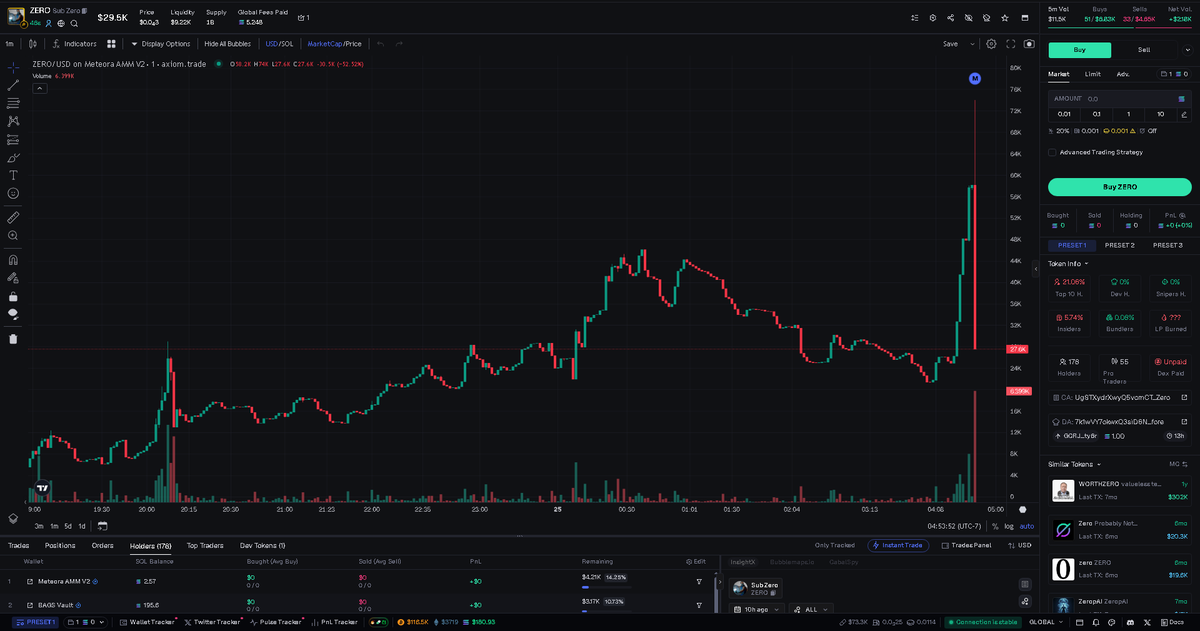The width and height of the screenshot is (1200, 631).
Task: Take a chart snapshot with camera icon
Action: tap(1029, 44)
